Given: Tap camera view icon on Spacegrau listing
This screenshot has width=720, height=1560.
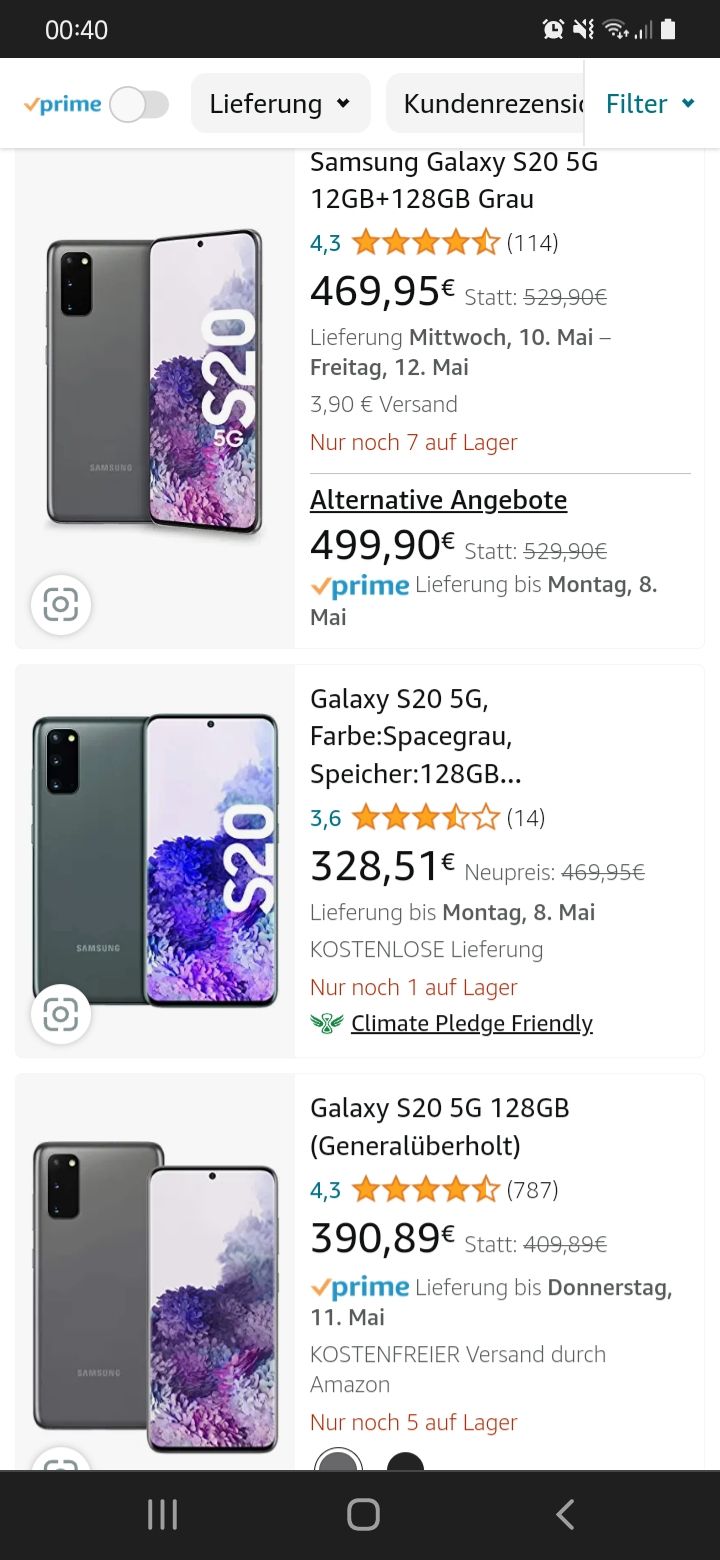Looking at the screenshot, I should click(x=61, y=1015).
